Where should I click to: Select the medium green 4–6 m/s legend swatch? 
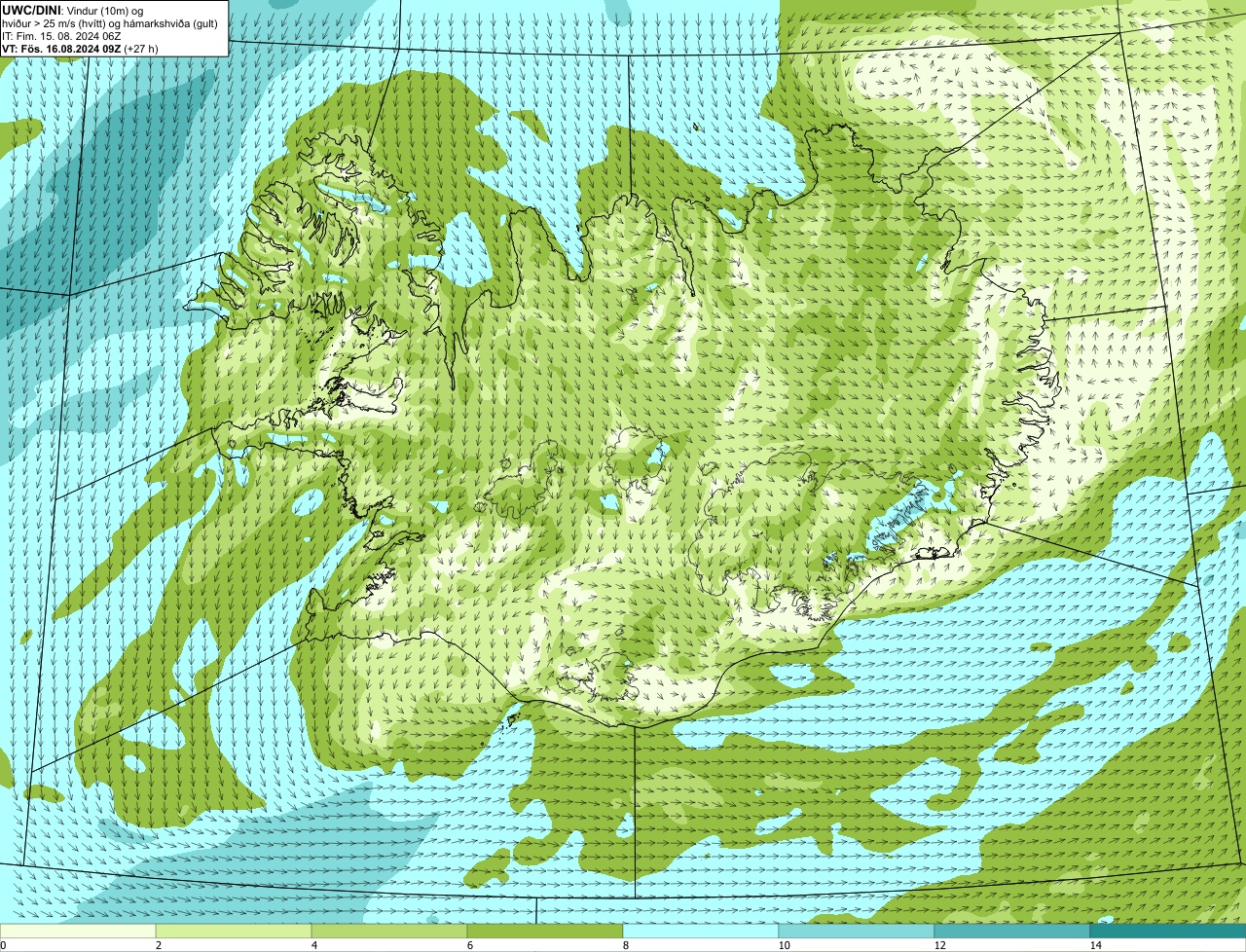pyautogui.click(x=389, y=931)
